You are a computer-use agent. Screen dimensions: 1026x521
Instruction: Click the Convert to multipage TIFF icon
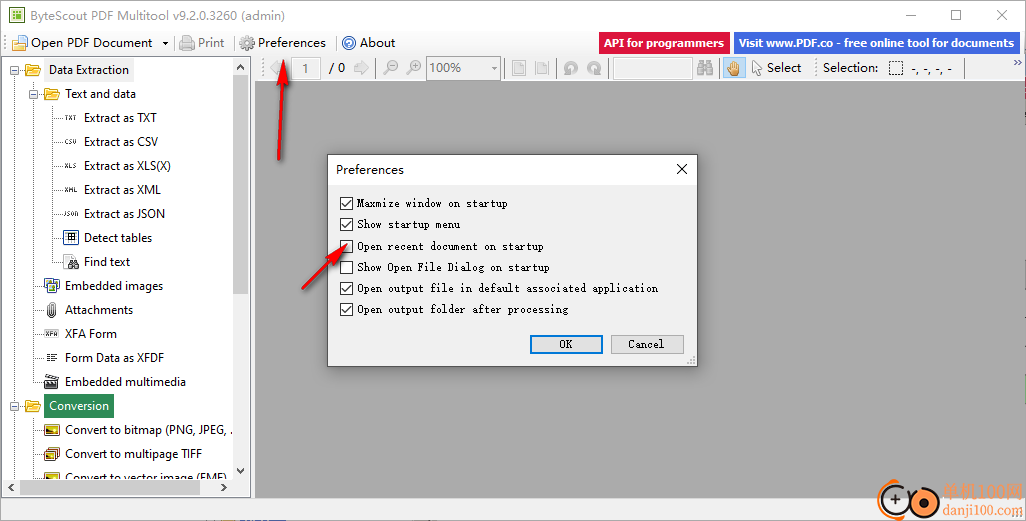coord(52,454)
